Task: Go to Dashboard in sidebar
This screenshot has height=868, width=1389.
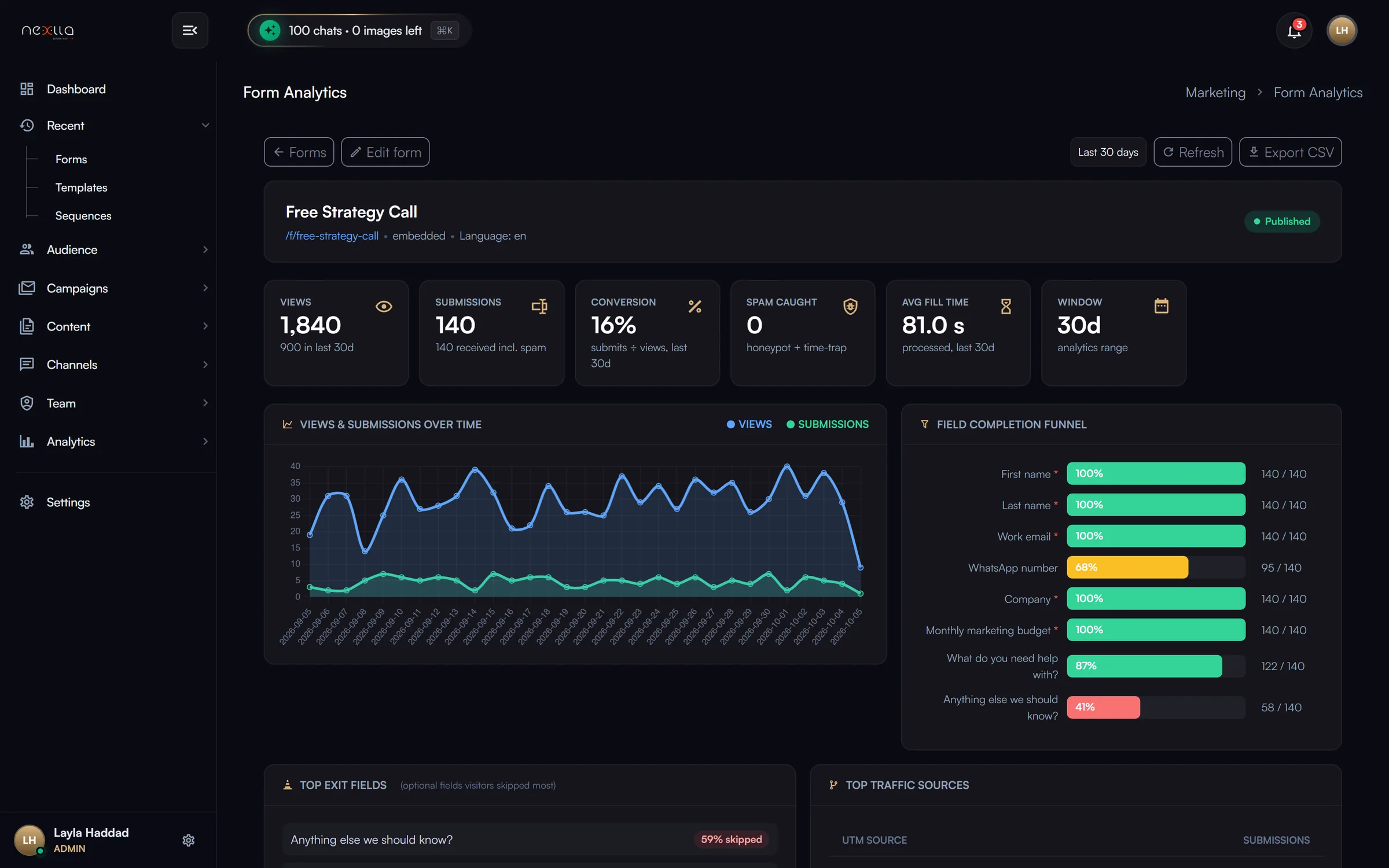Action: pyautogui.click(x=76, y=89)
